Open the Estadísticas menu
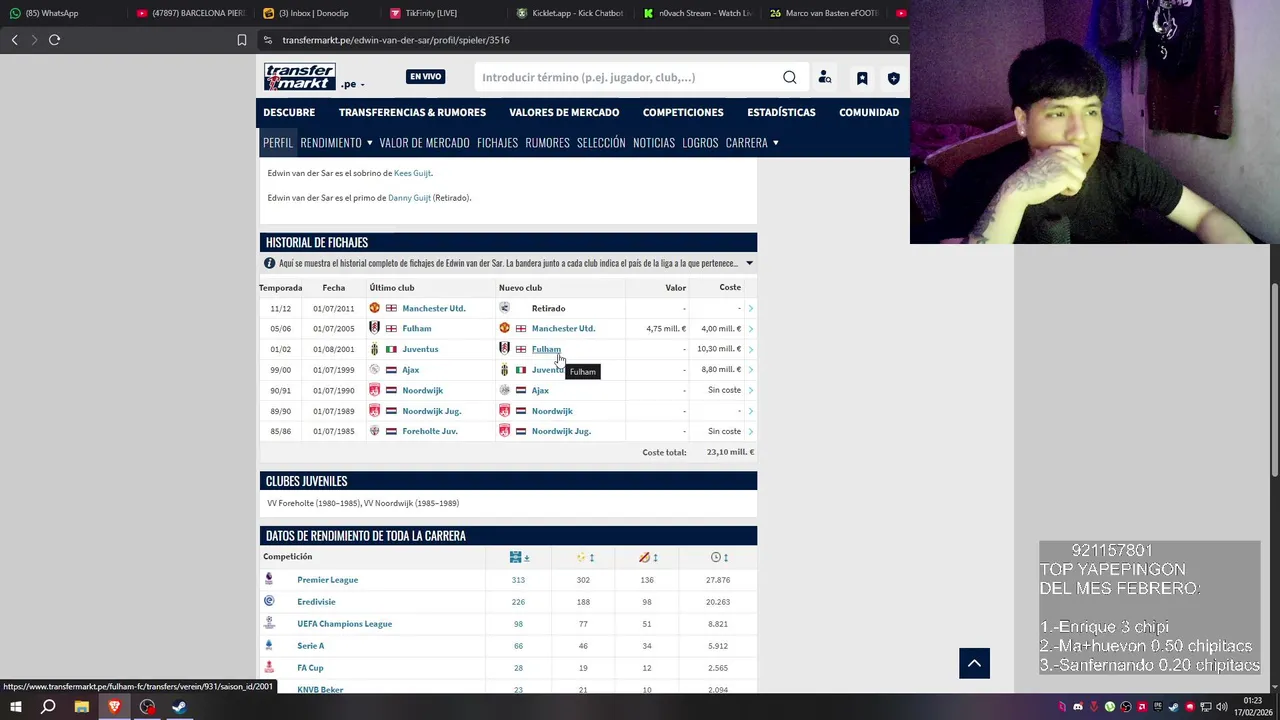The width and height of the screenshot is (1280, 720). click(x=781, y=112)
